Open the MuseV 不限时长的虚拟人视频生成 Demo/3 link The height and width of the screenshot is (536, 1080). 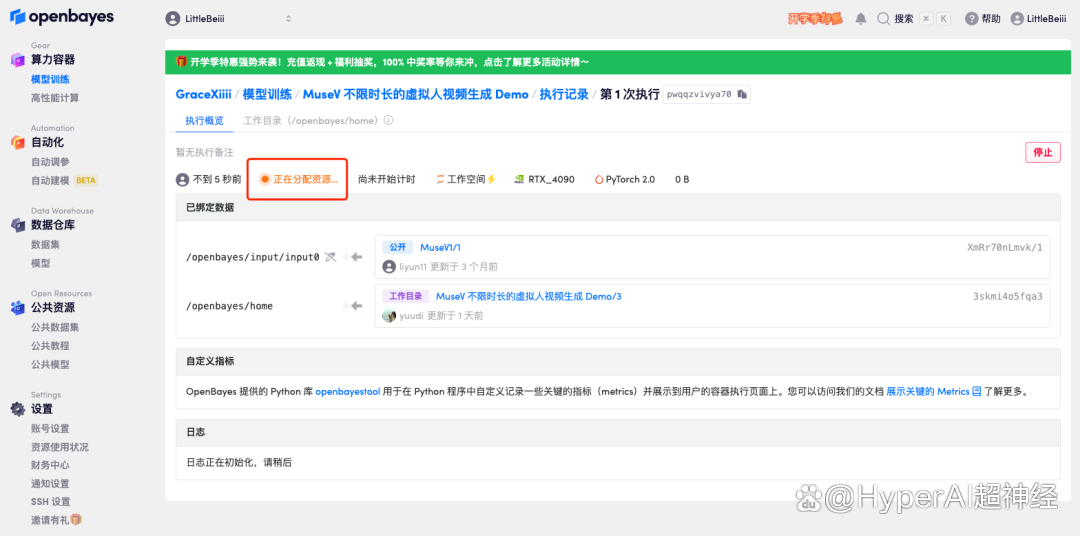click(529, 296)
